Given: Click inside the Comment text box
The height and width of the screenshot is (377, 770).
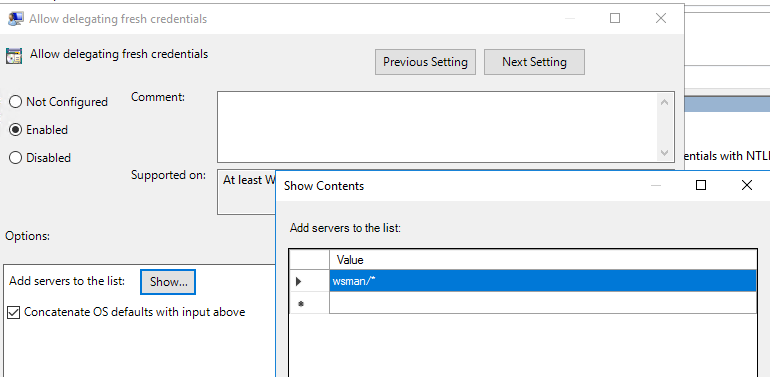Looking at the screenshot, I should pos(437,127).
